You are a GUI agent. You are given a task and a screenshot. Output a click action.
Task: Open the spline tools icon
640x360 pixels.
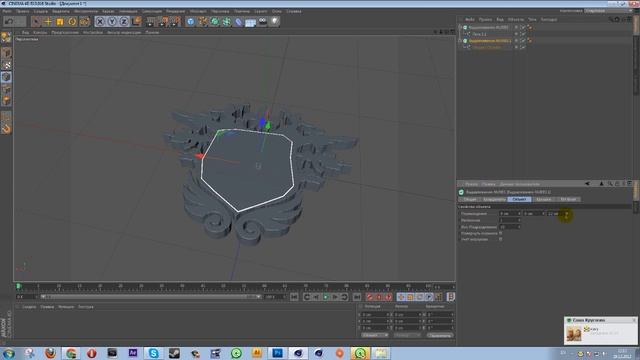(x=202, y=21)
